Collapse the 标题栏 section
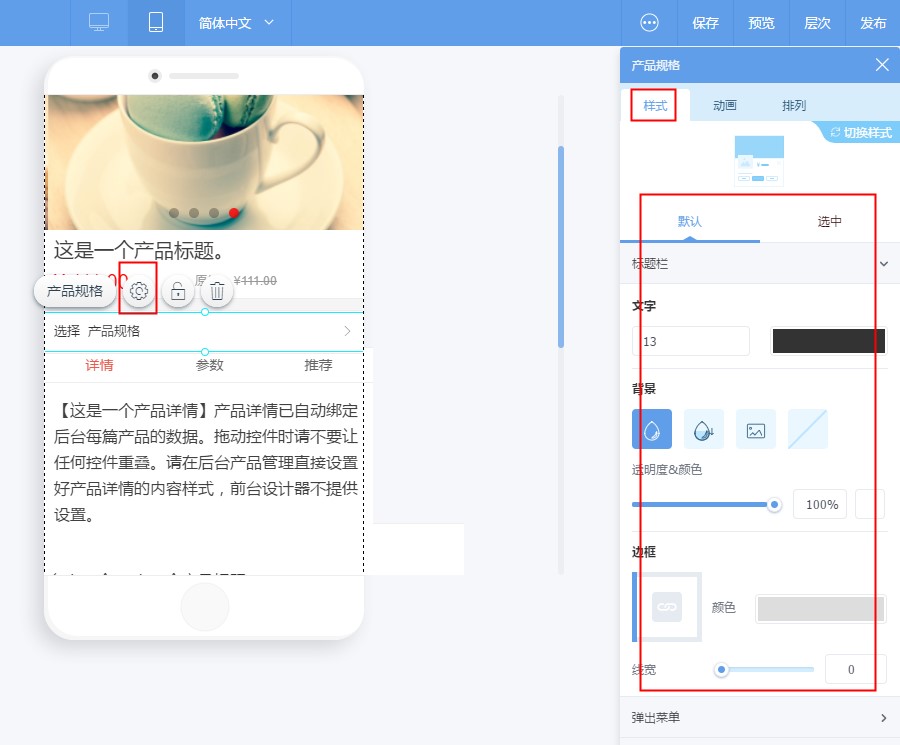 click(760, 263)
